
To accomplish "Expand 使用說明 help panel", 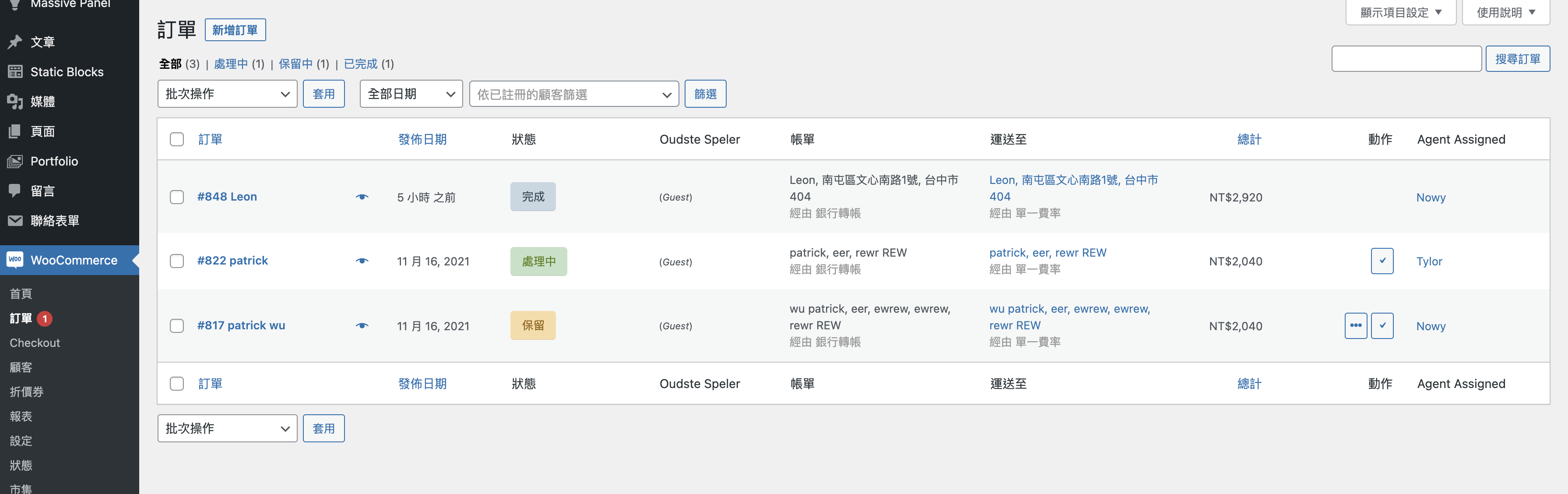I will click(x=1505, y=12).
